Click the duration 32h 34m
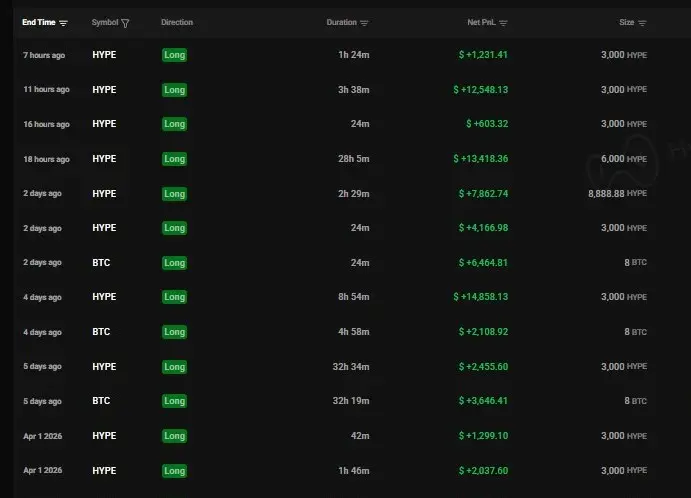The width and height of the screenshot is (691, 498). 351,367
